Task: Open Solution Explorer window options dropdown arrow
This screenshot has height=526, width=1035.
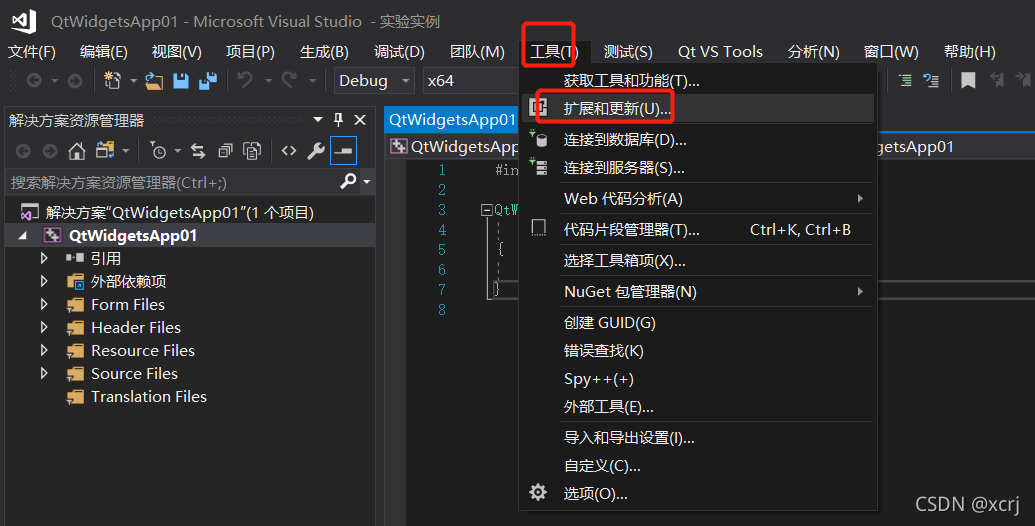Action: 318,119
